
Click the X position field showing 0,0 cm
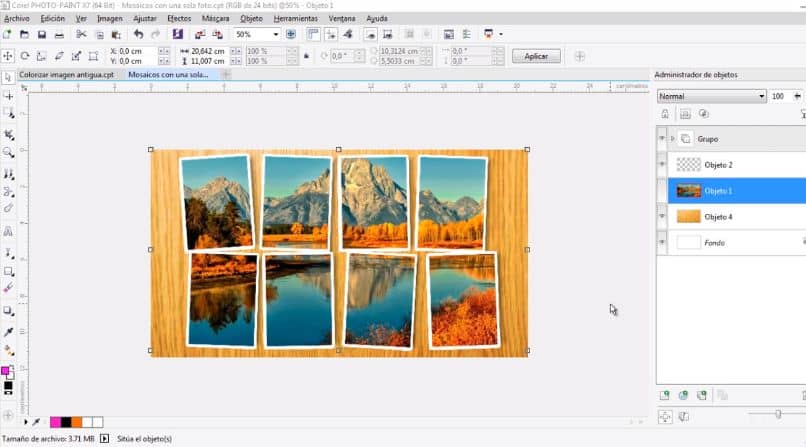point(137,51)
